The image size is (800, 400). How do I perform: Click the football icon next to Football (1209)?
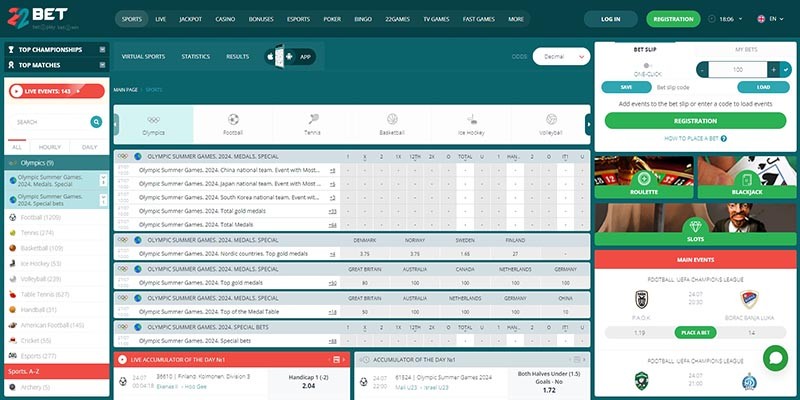click(13, 217)
